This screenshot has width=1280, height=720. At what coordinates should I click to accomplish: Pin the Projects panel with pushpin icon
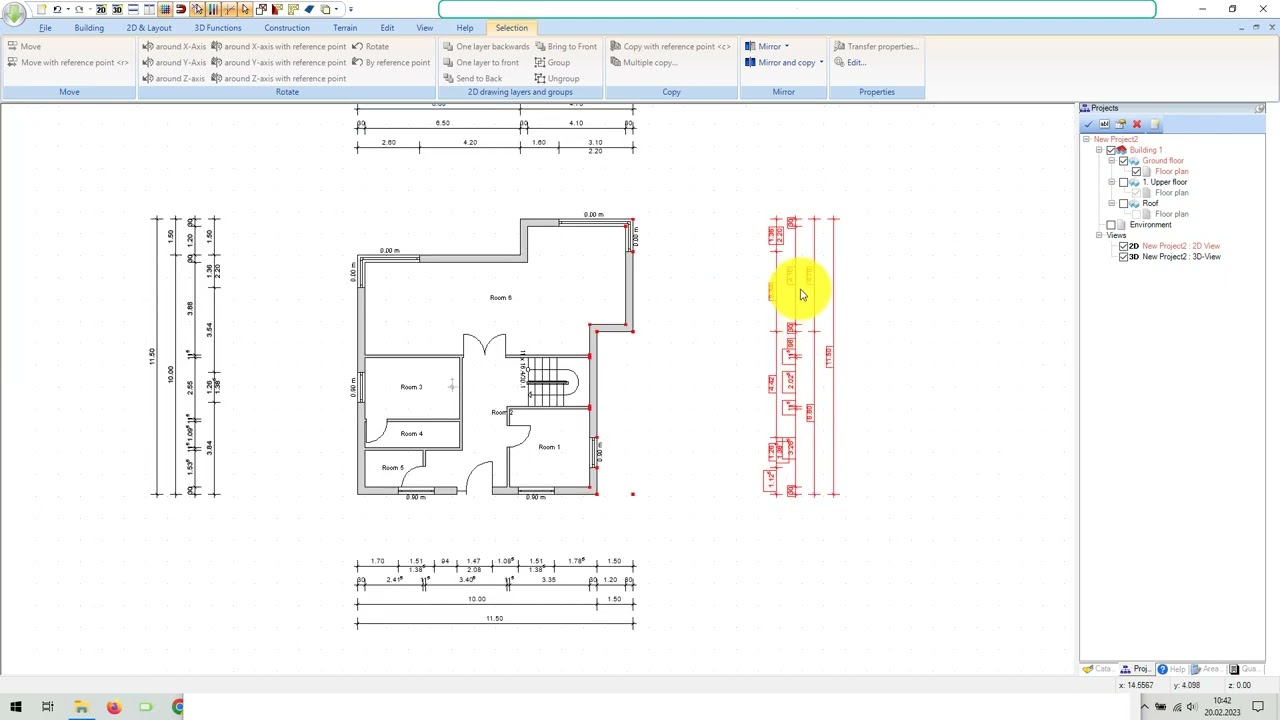click(1260, 108)
